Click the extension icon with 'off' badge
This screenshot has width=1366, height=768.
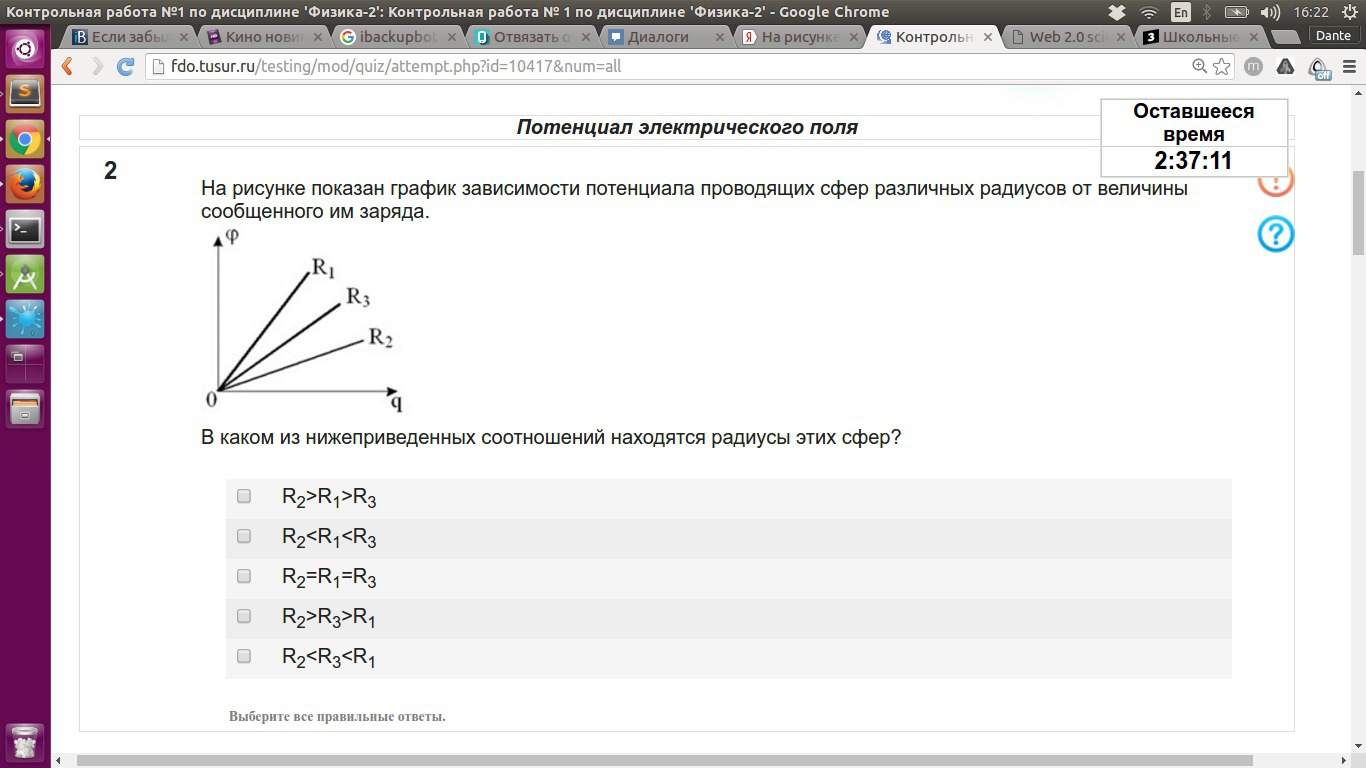click(1319, 68)
